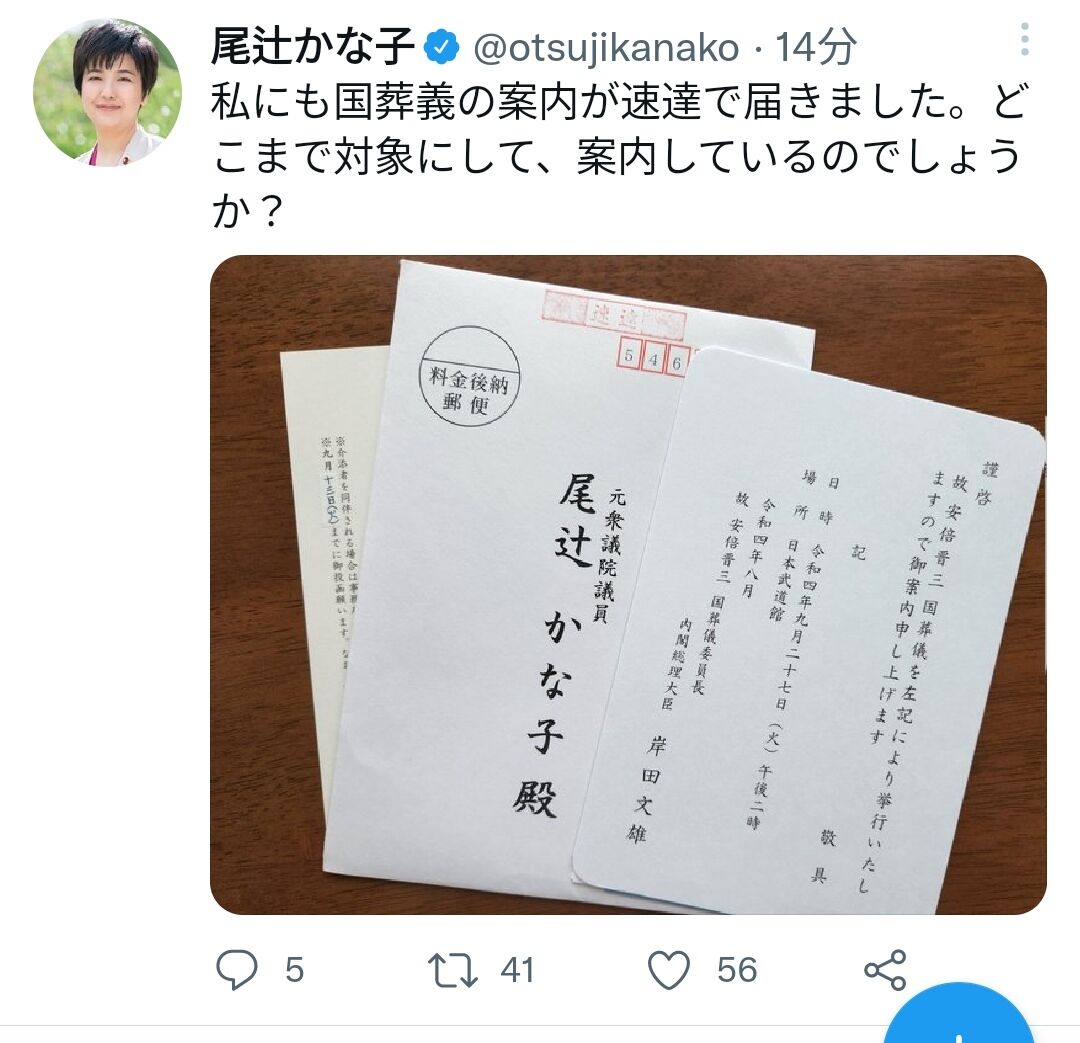
Task: Open the share tweet icon
Action: [x=885, y=970]
